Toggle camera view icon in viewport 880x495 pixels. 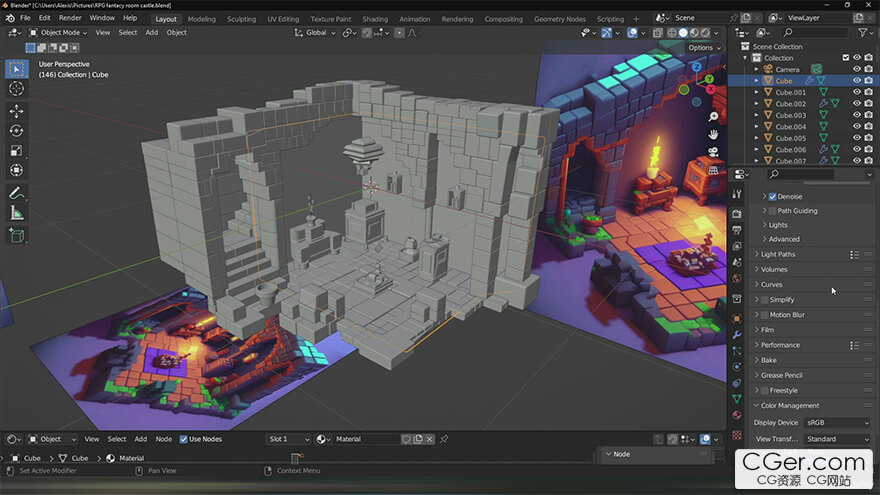713,152
